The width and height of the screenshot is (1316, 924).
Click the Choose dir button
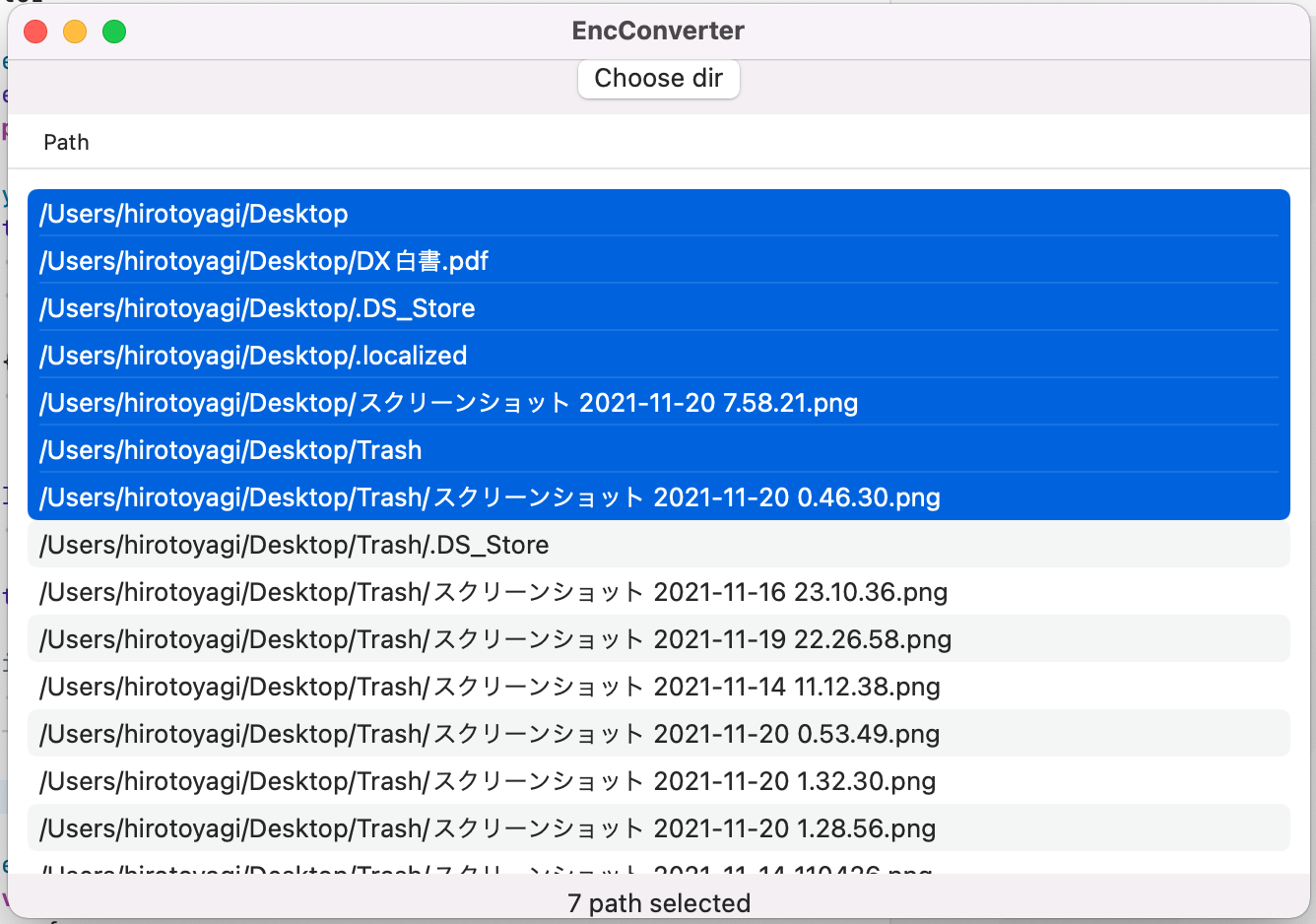pyautogui.click(x=658, y=79)
